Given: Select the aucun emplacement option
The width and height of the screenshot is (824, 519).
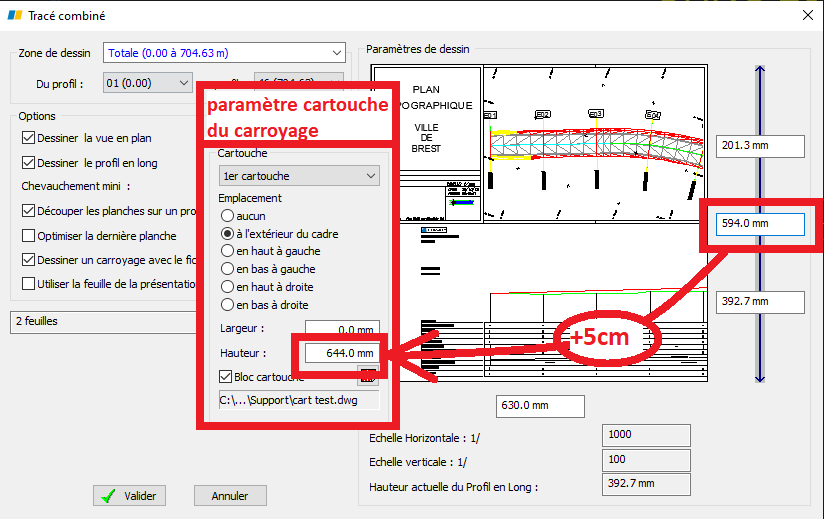Looking at the screenshot, I should tap(227, 215).
